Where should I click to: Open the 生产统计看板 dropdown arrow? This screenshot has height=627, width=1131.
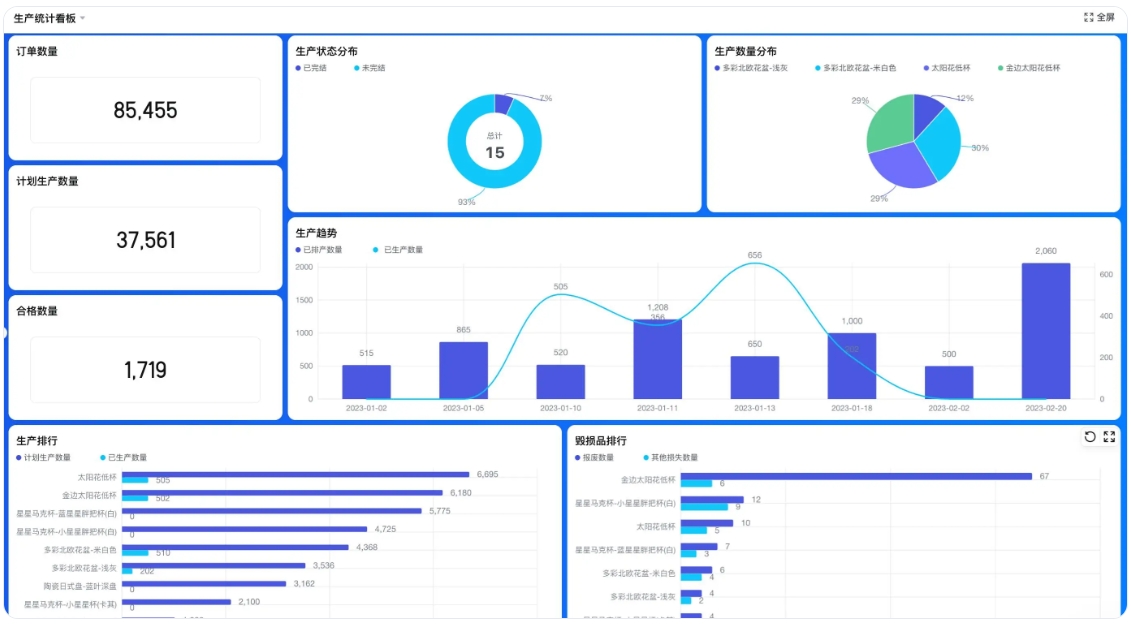click(x=83, y=18)
